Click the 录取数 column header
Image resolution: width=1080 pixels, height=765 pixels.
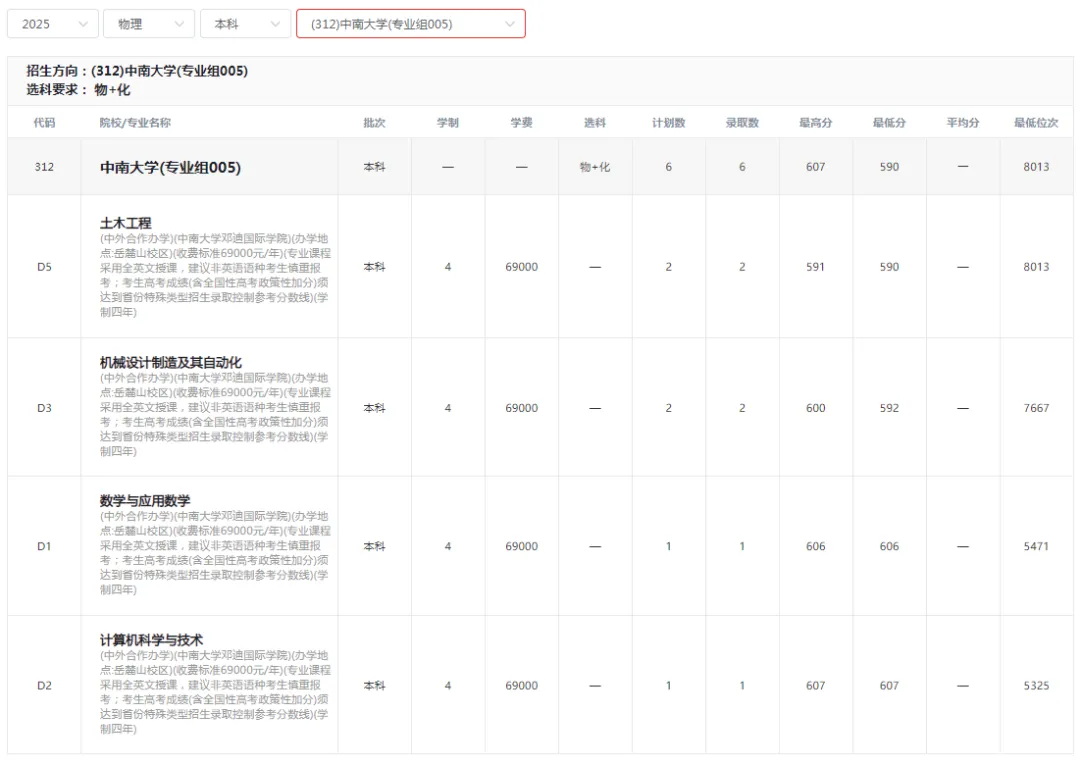[x=742, y=123]
